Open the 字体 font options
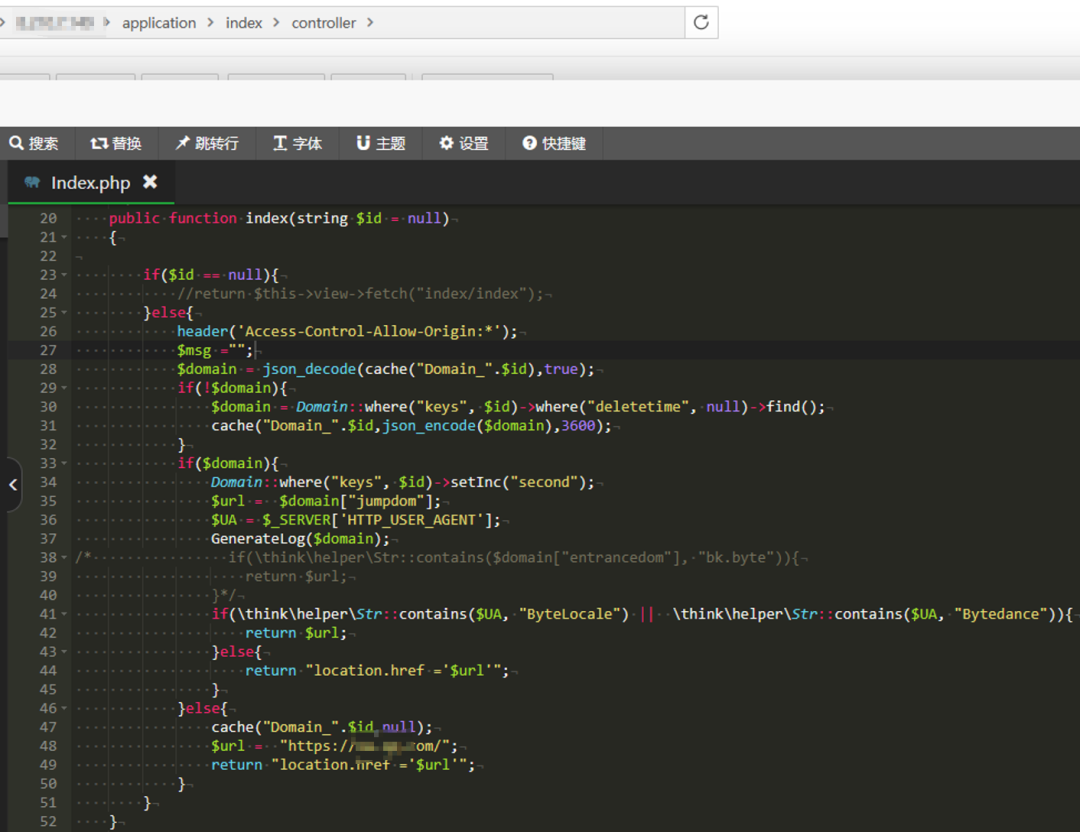This screenshot has height=832, width=1080. coord(298,144)
